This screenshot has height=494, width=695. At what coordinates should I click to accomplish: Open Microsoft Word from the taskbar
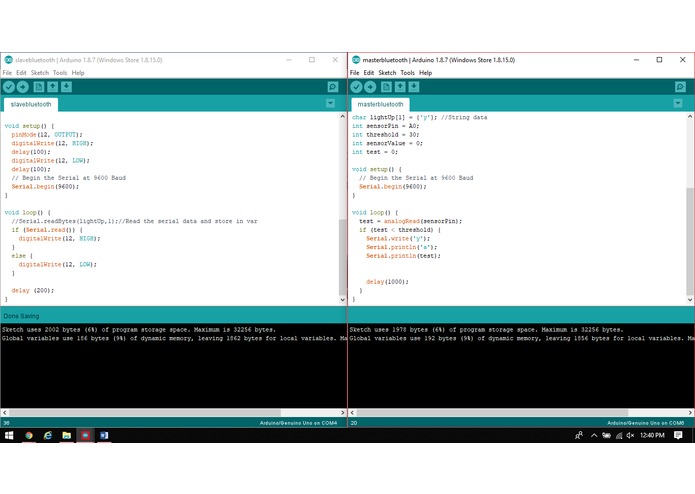[x=104, y=436]
